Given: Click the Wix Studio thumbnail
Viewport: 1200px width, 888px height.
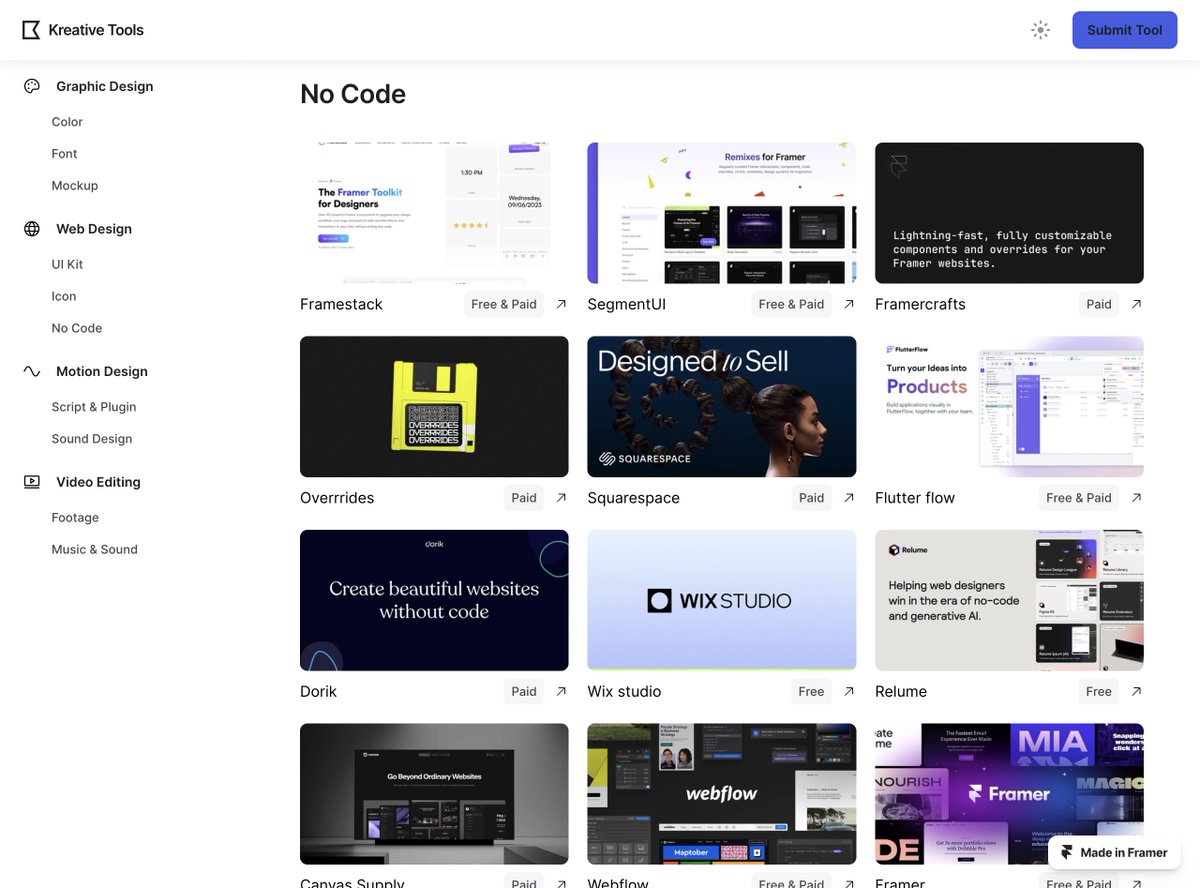Looking at the screenshot, I should (721, 600).
